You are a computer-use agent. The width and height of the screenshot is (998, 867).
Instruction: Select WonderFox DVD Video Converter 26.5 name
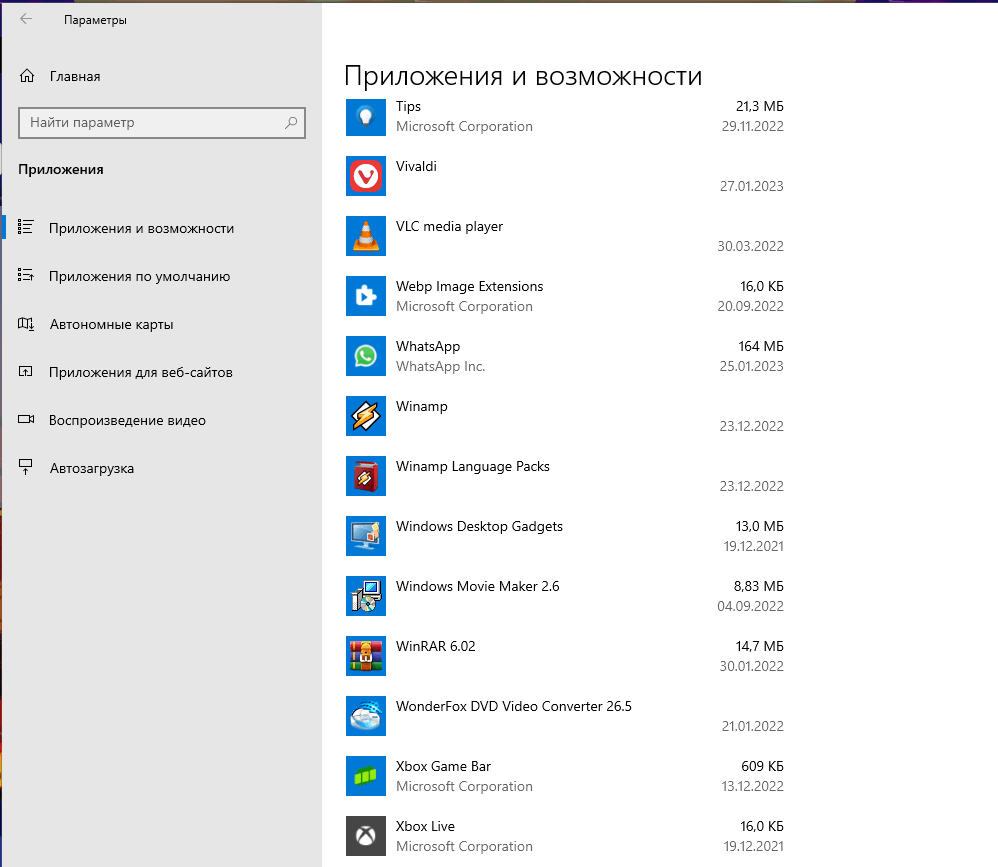[514, 706]
